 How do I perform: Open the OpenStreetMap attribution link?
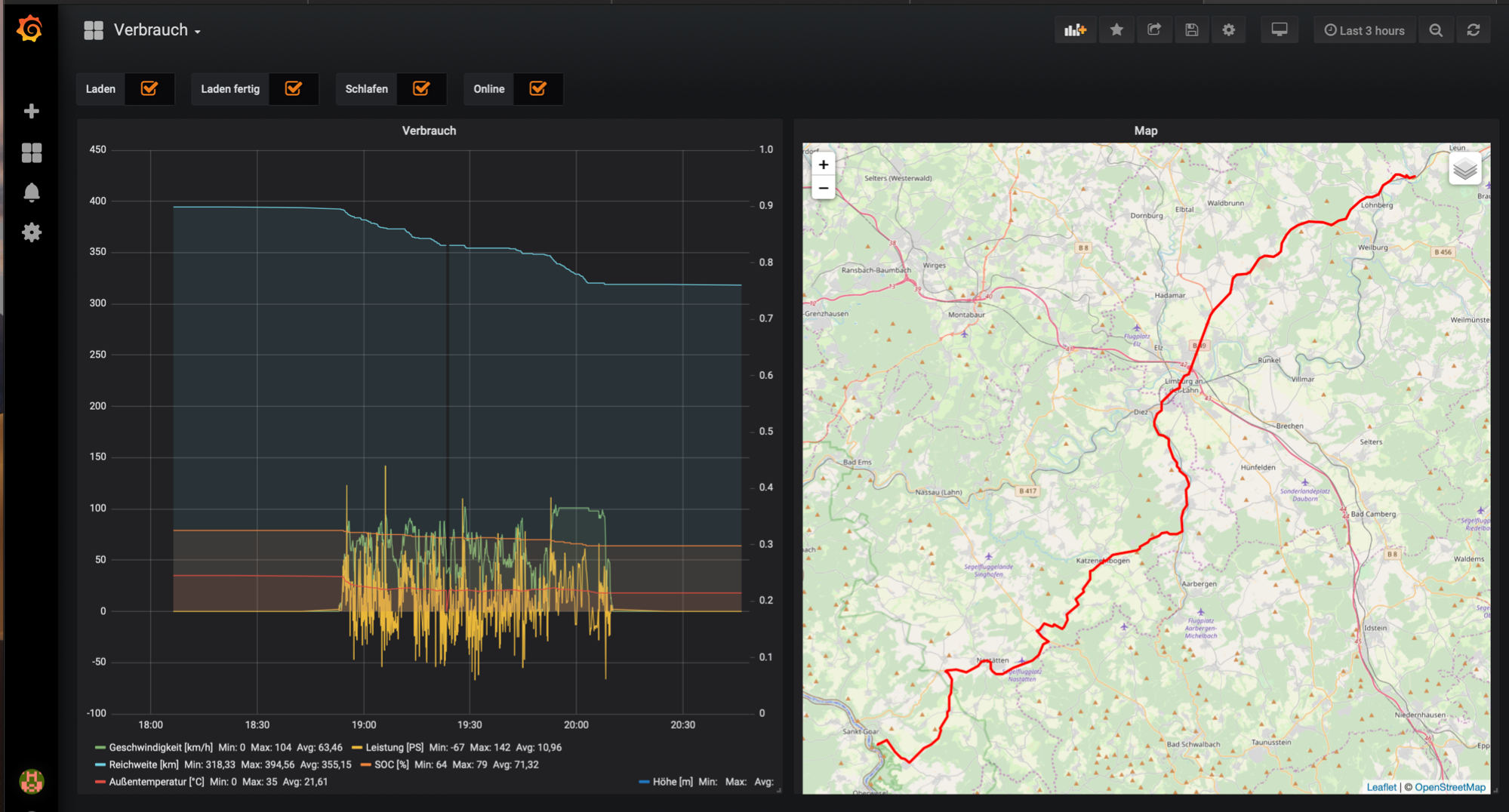click(x=1449, y=787)
